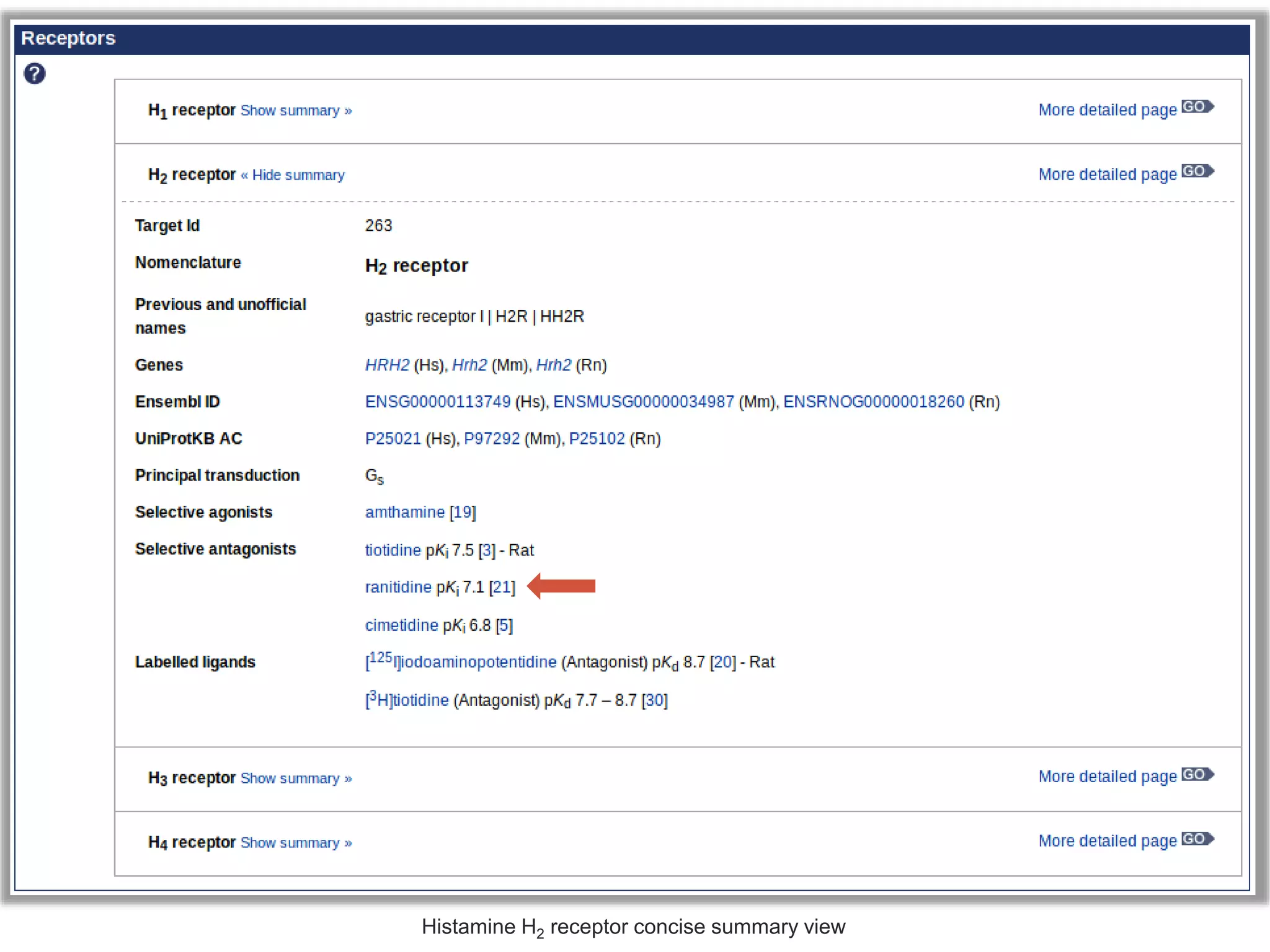Image resolution: width=1270 pixels, height=952 pixels.
Task: Click the Selective agonists label
Action: coord(203,512)
